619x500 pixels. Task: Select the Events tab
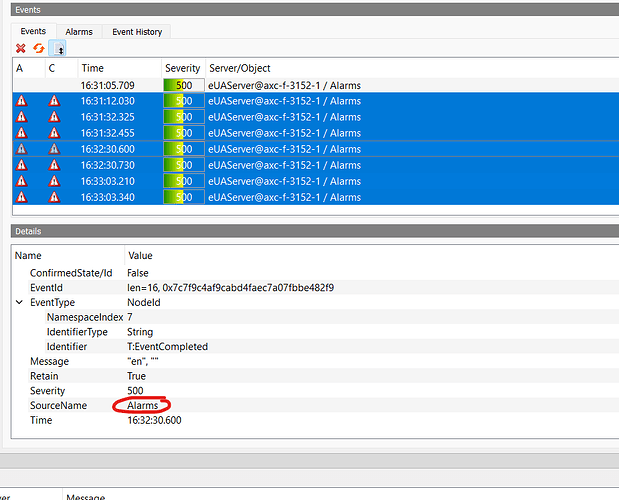coord(33,32)
